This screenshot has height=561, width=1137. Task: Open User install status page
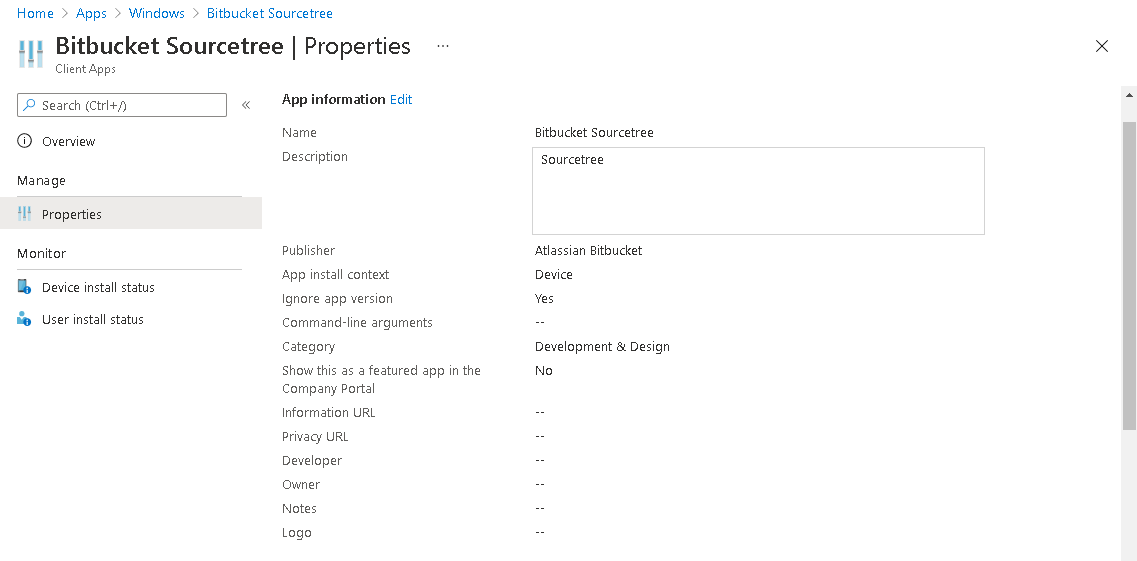(93, 319)
